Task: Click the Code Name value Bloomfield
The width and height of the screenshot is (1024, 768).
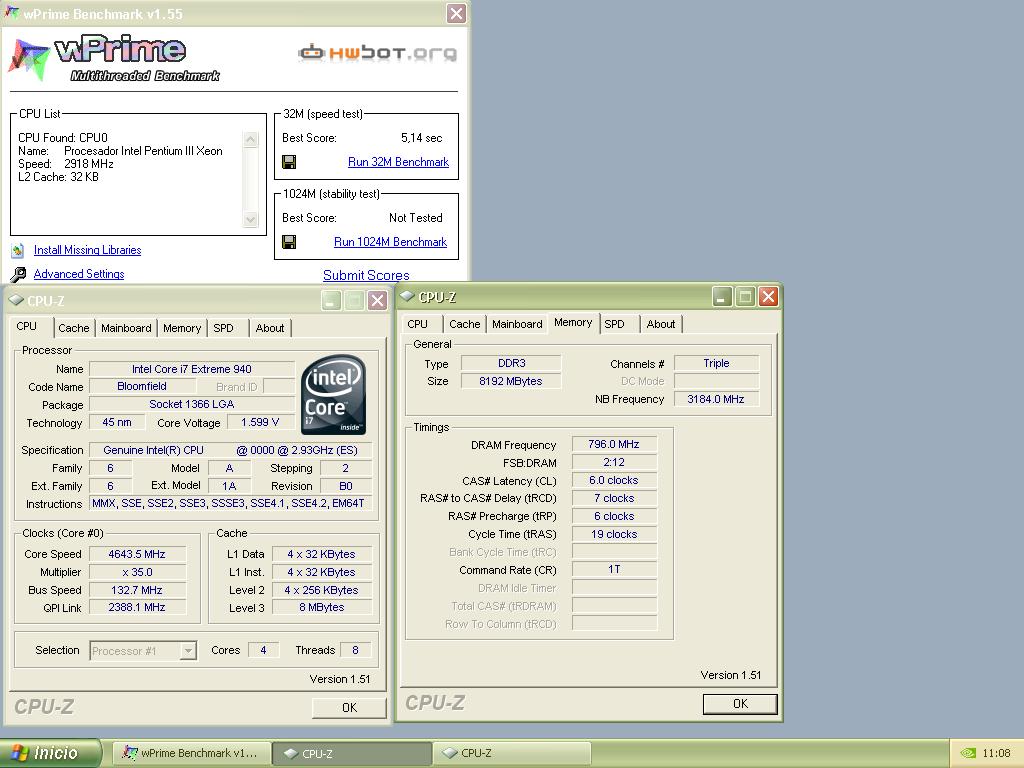Action: [x=142, y=387]
